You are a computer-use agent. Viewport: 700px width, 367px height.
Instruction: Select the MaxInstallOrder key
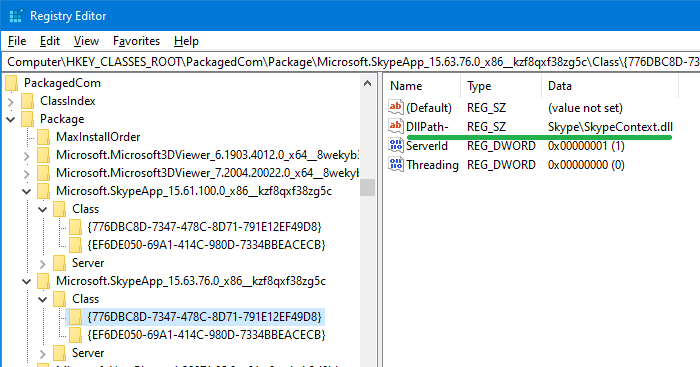pyautogui.click(x=98, y=137)
